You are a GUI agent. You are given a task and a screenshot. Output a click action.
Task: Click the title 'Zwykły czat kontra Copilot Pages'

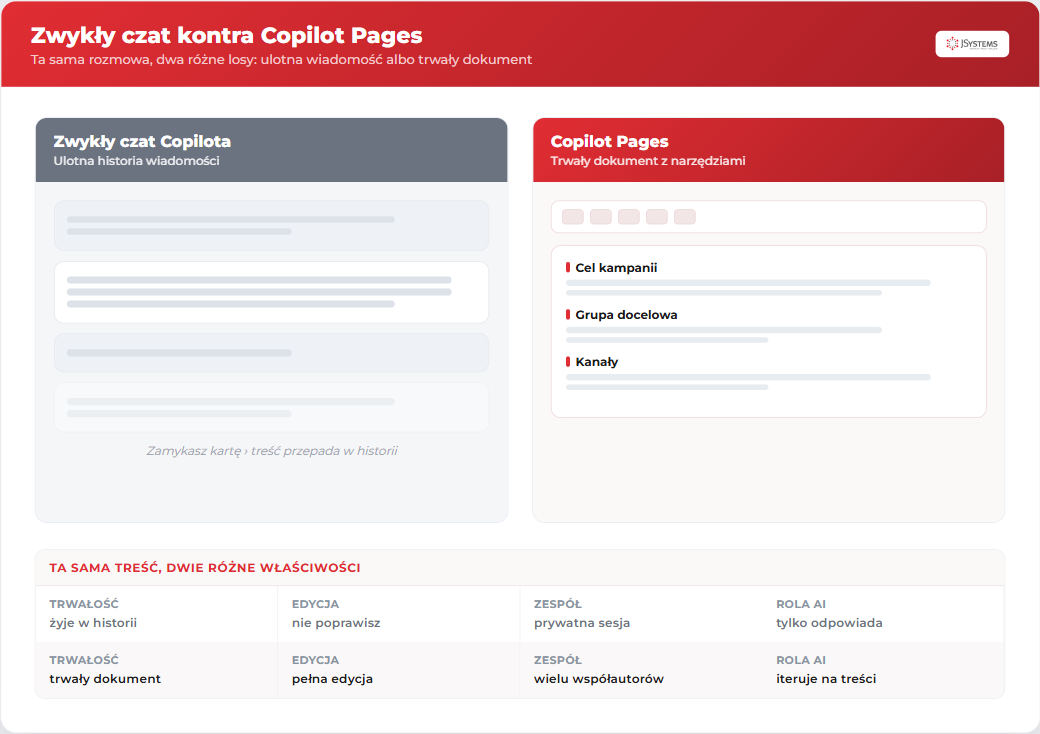pos(226,35)
